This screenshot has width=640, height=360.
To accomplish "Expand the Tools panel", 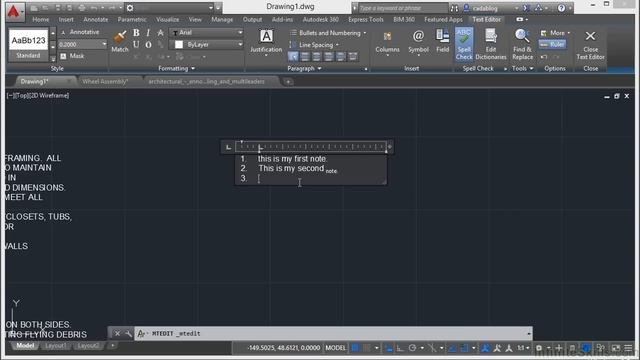I will click(522, 69).
